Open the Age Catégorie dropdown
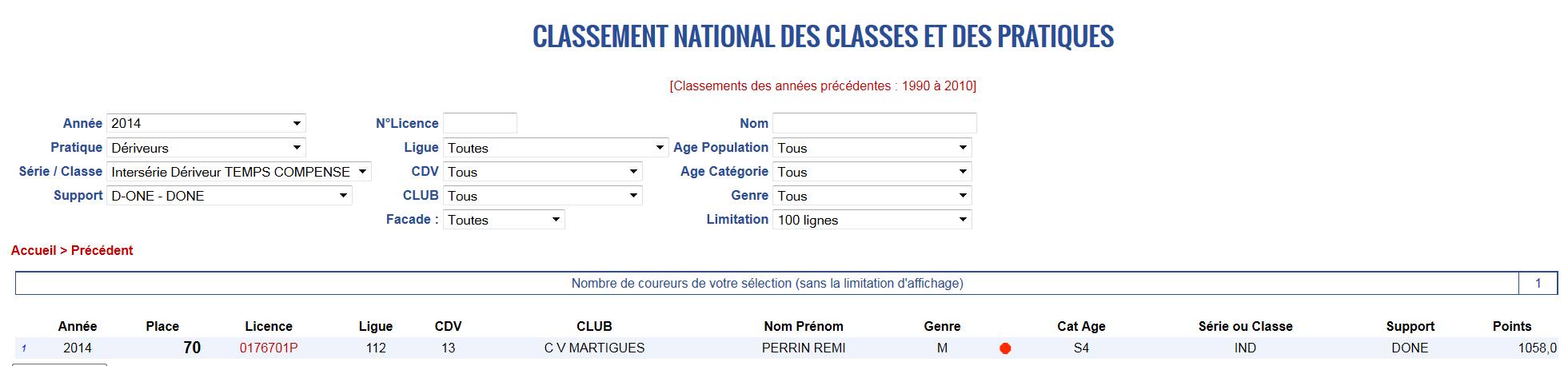This screenshot has width=1568, height=366. coord(872,171)
